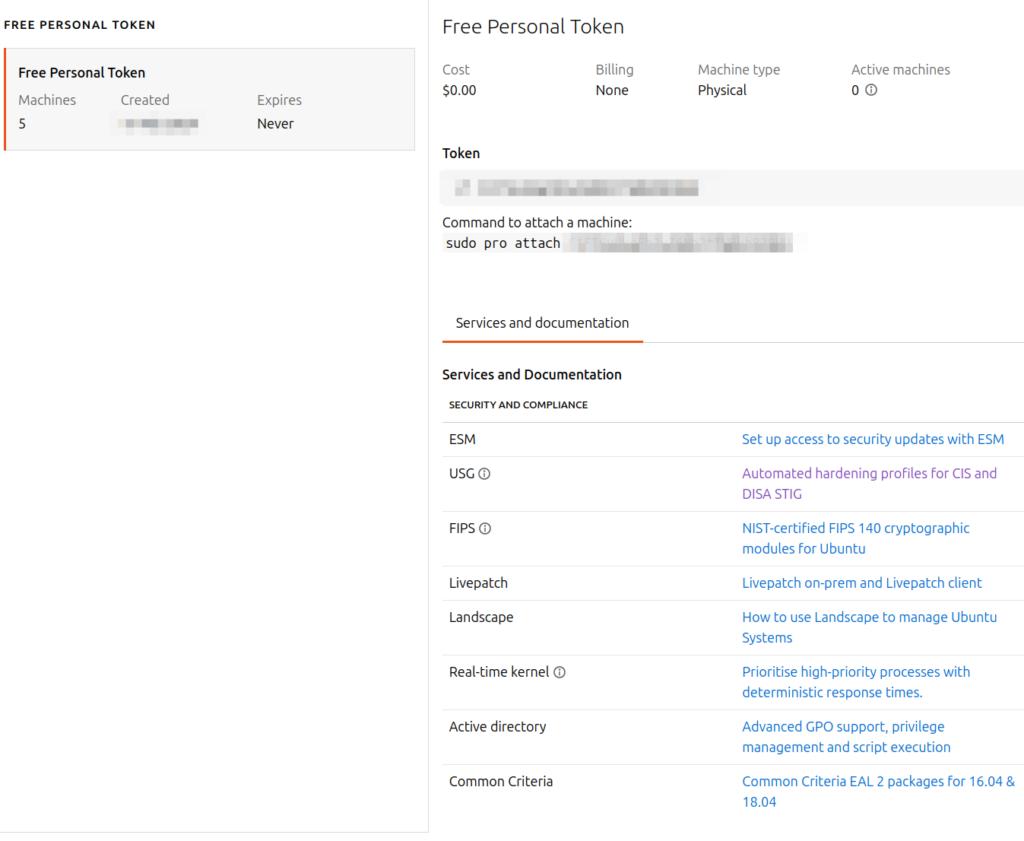This screenshot has width=1024, height=841.
Task: Click the USG service label text
Action: click(x=461, y=474)
